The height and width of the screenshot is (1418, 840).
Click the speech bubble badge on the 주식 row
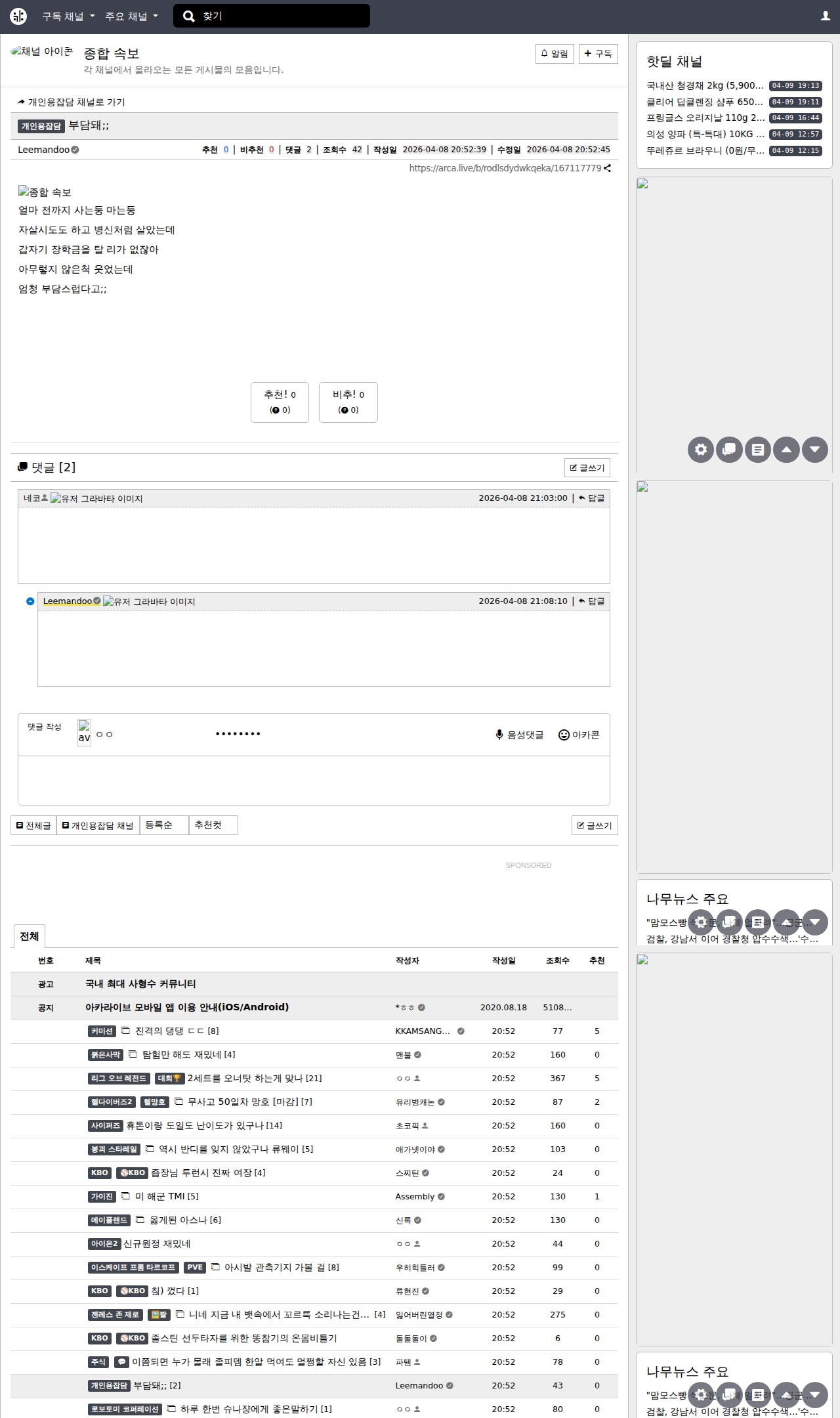coord(121,1362)
